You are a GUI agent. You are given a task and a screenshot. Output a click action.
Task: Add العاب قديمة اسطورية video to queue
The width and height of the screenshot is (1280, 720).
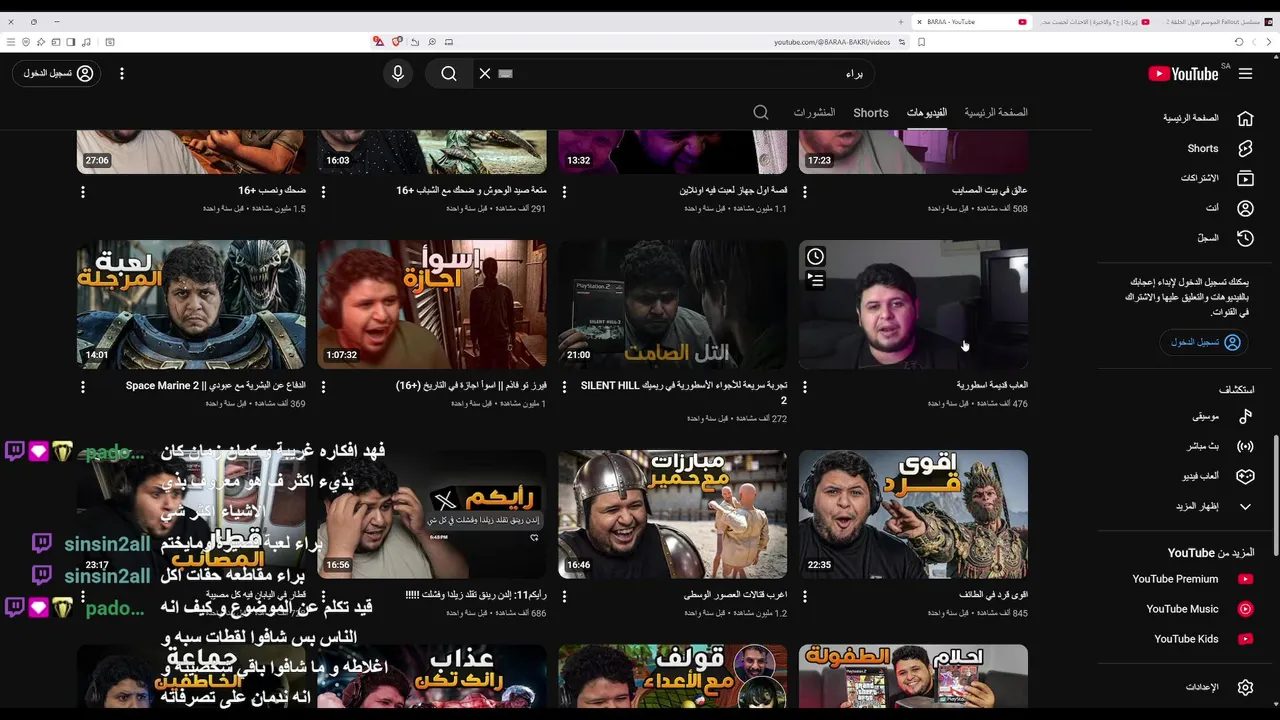(816, 280)
